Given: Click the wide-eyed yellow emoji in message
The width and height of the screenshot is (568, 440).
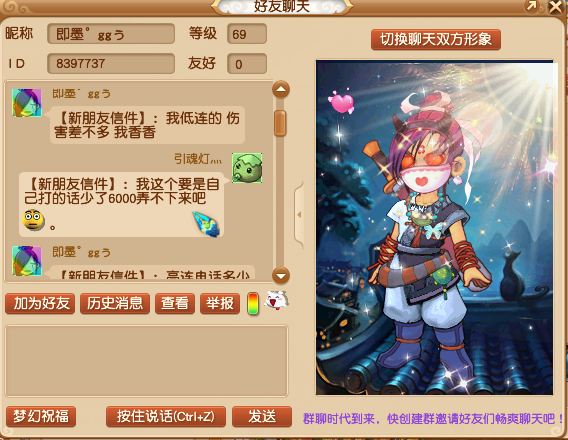Looking at the screenshot, I should coord(33,219).
